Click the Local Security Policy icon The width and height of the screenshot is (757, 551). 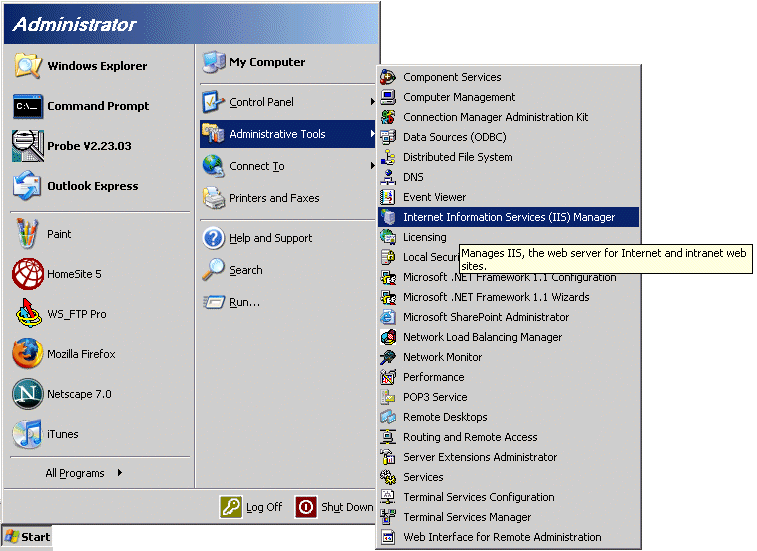coord(388,257)
